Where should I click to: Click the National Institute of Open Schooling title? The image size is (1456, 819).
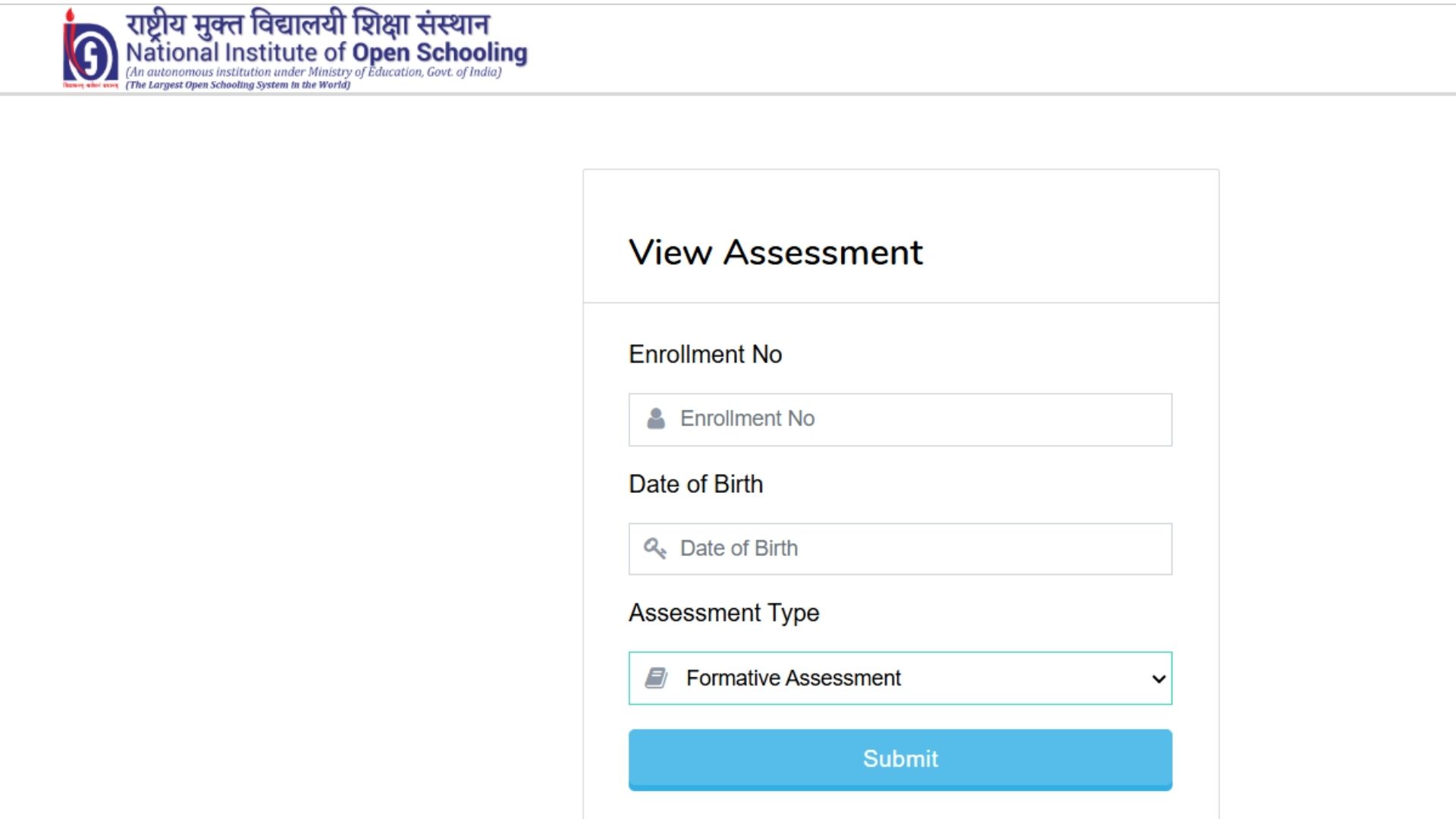pos(328,53)
